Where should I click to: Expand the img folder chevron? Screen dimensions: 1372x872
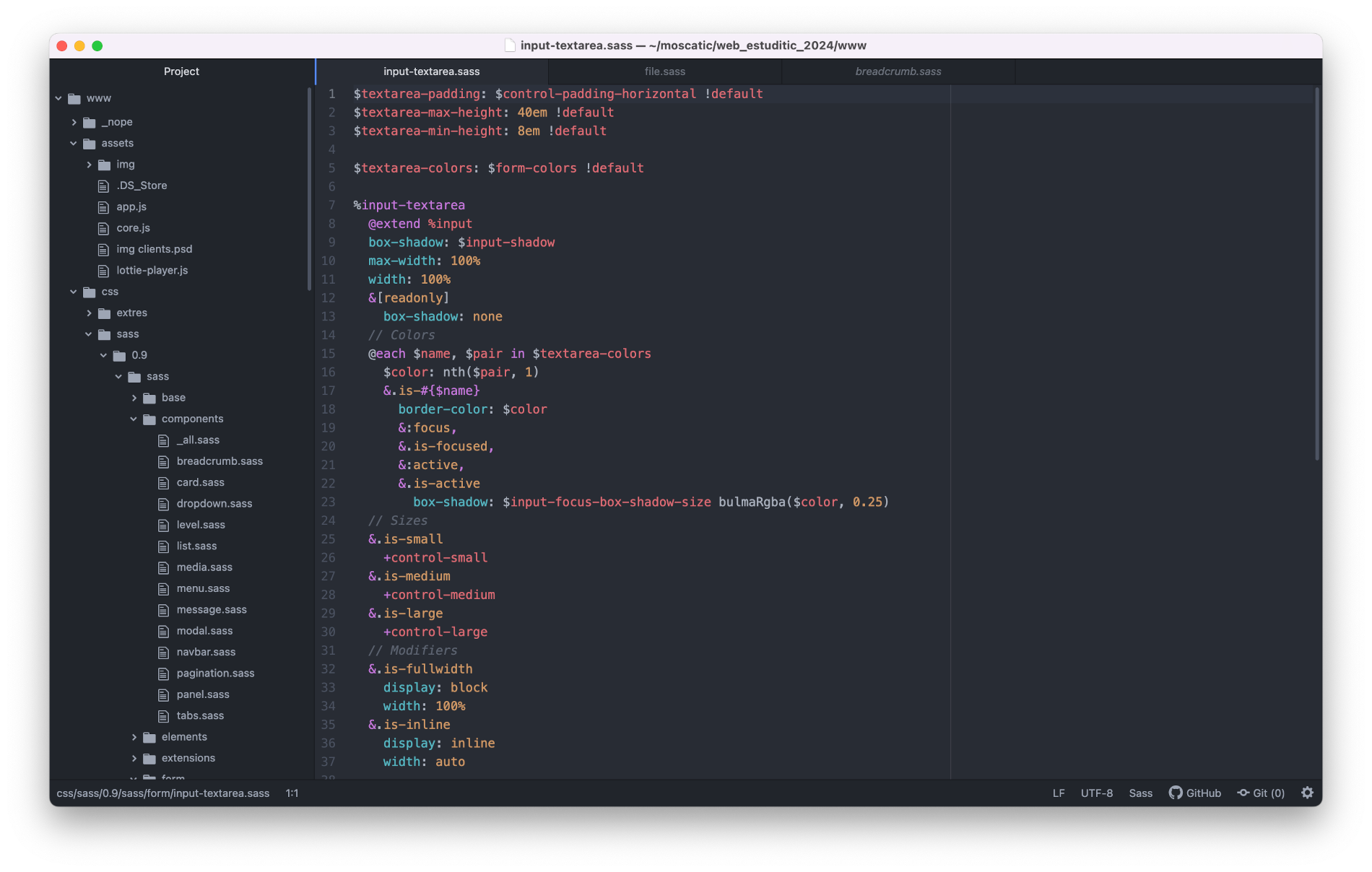[89, 165]
